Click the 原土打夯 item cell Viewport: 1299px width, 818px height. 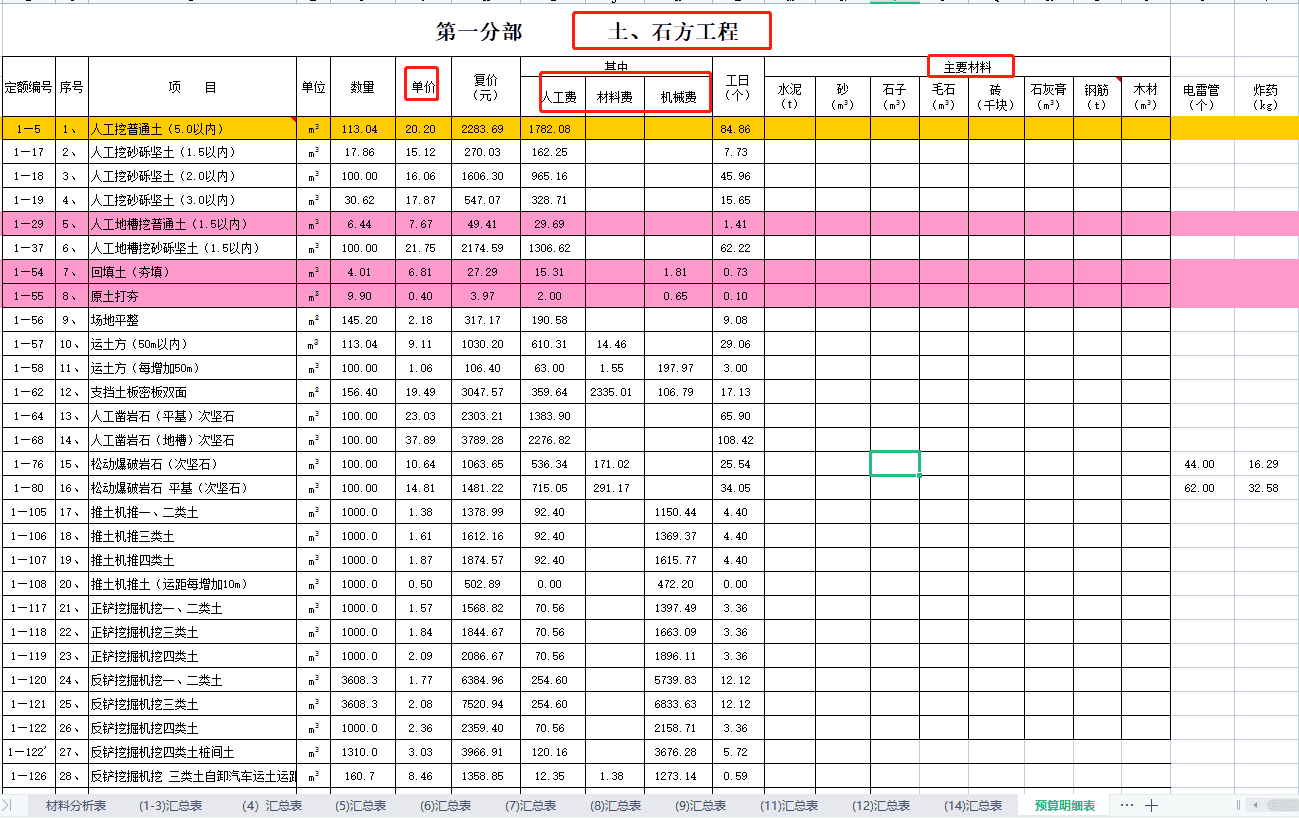(x=193, y=296)
